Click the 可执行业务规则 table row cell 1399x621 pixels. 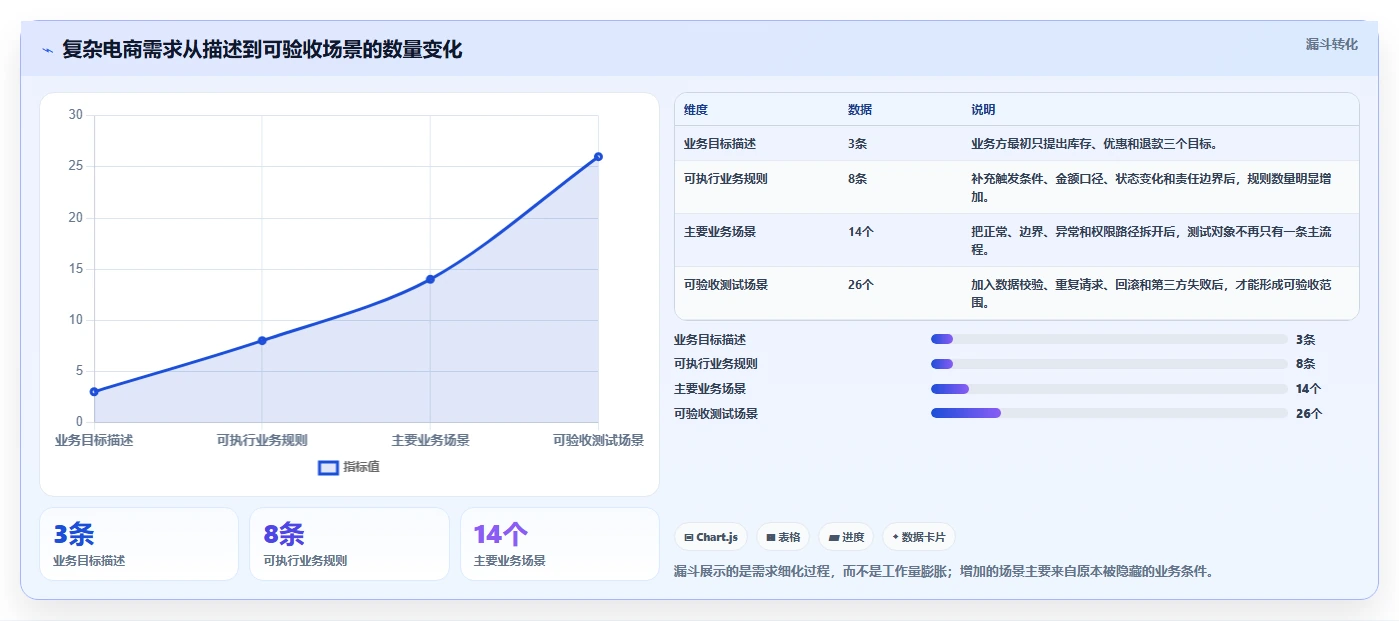click(x=726, y=179)
